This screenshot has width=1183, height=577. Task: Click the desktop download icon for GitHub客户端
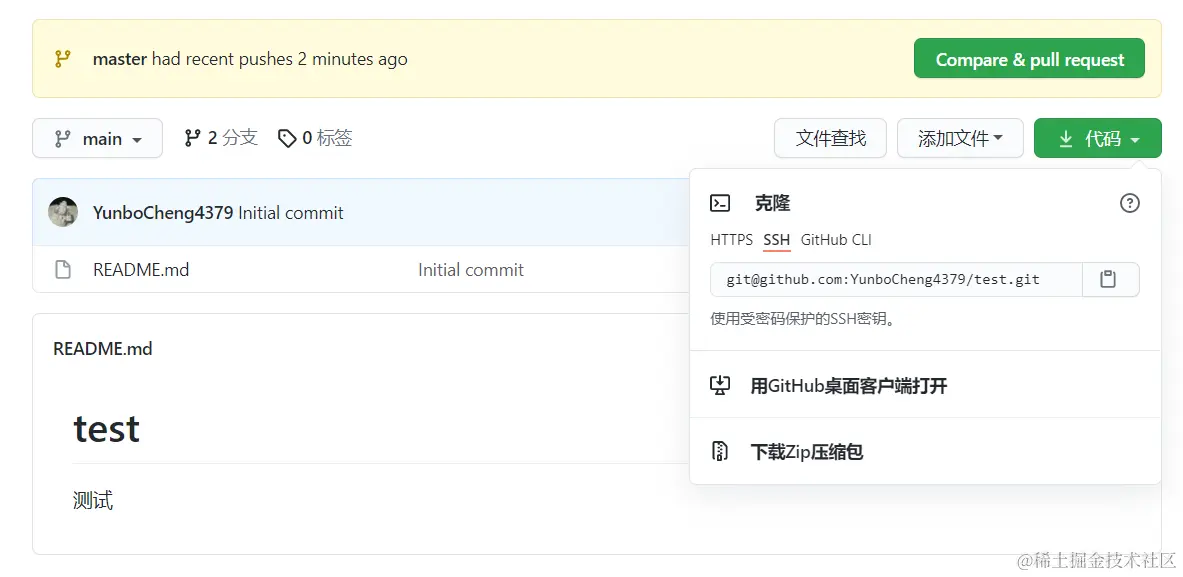click(x=721, y=385)
